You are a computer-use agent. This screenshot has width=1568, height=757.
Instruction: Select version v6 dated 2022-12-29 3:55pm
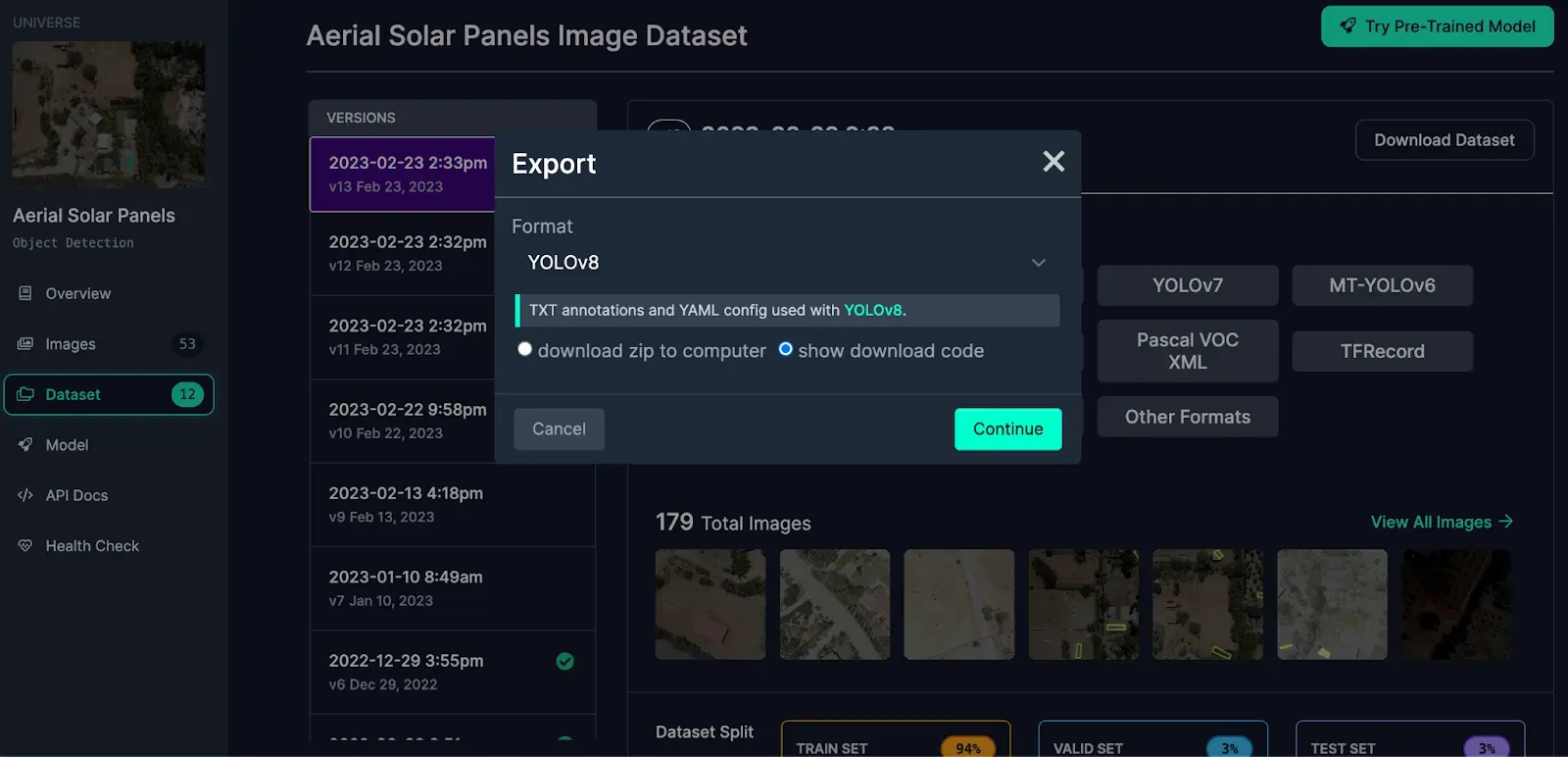[453, 673]
